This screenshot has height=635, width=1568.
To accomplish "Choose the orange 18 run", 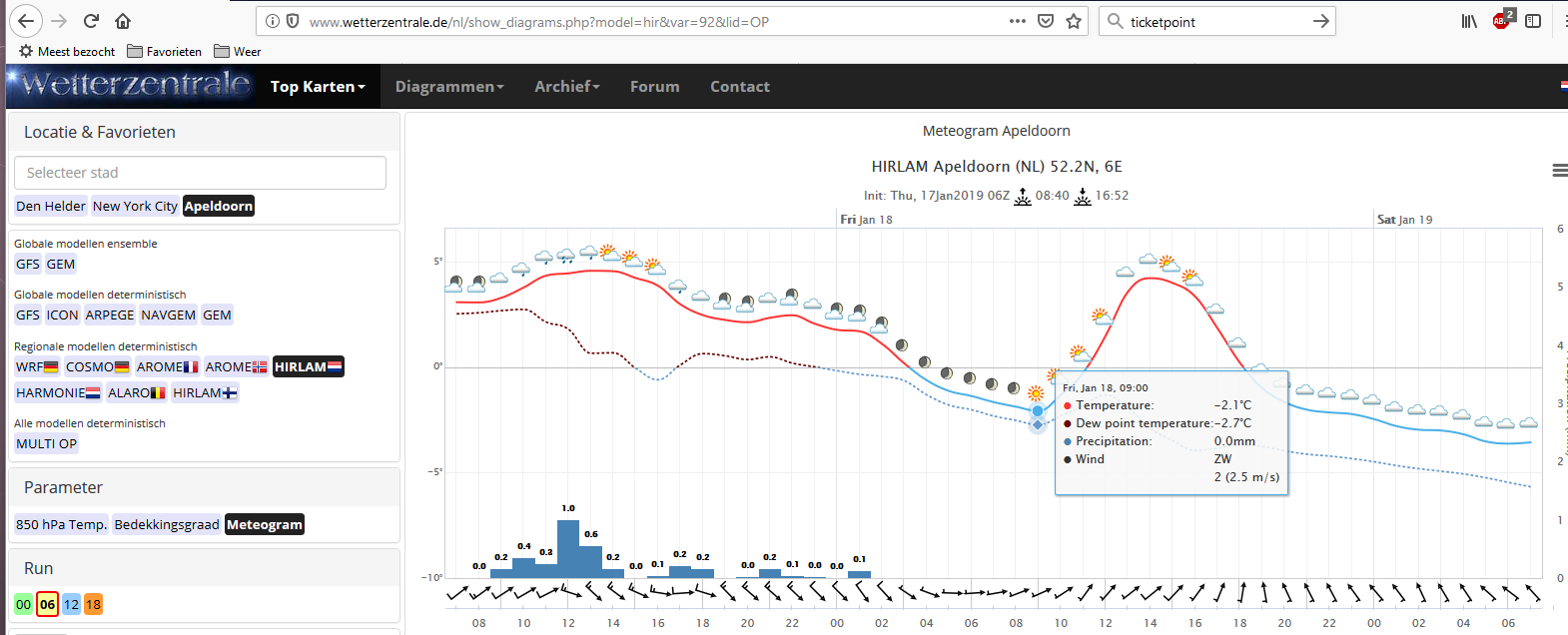I will coord(93,604).
